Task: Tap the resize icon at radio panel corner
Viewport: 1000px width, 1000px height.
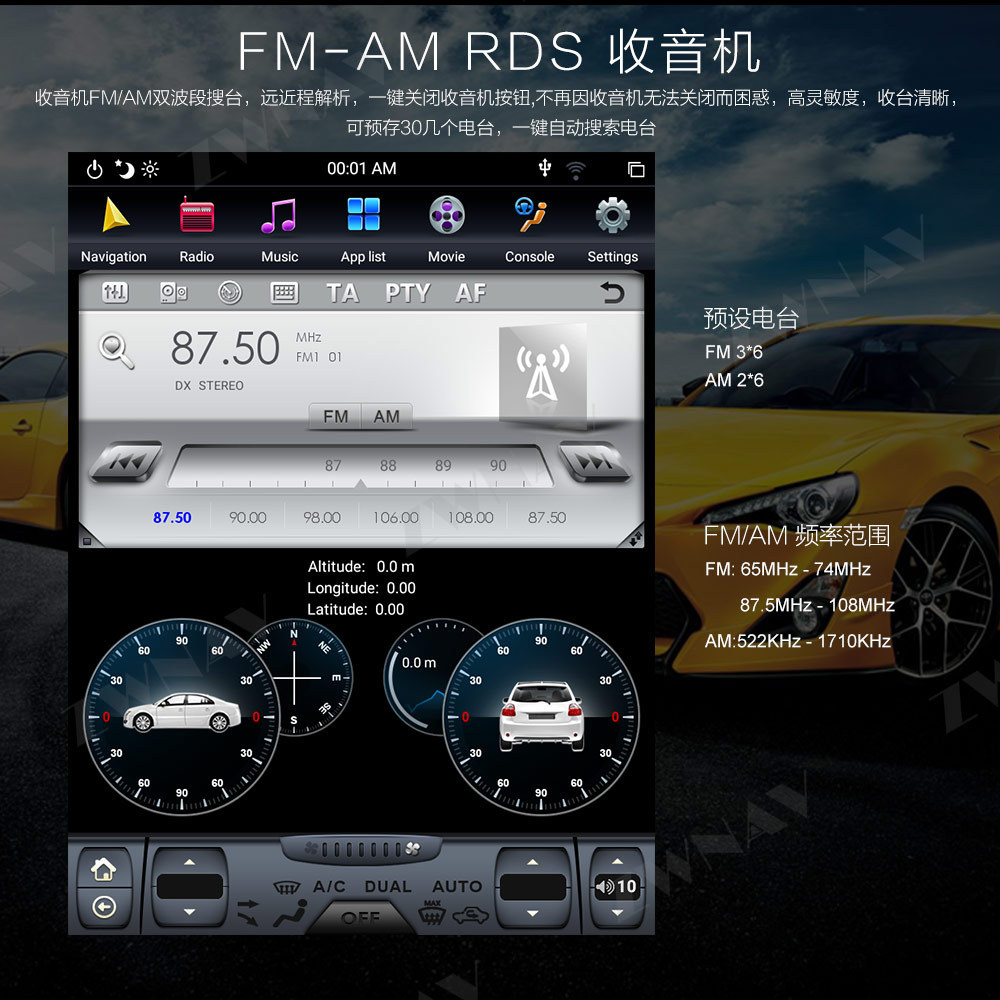Action: [x=635, y=538]
